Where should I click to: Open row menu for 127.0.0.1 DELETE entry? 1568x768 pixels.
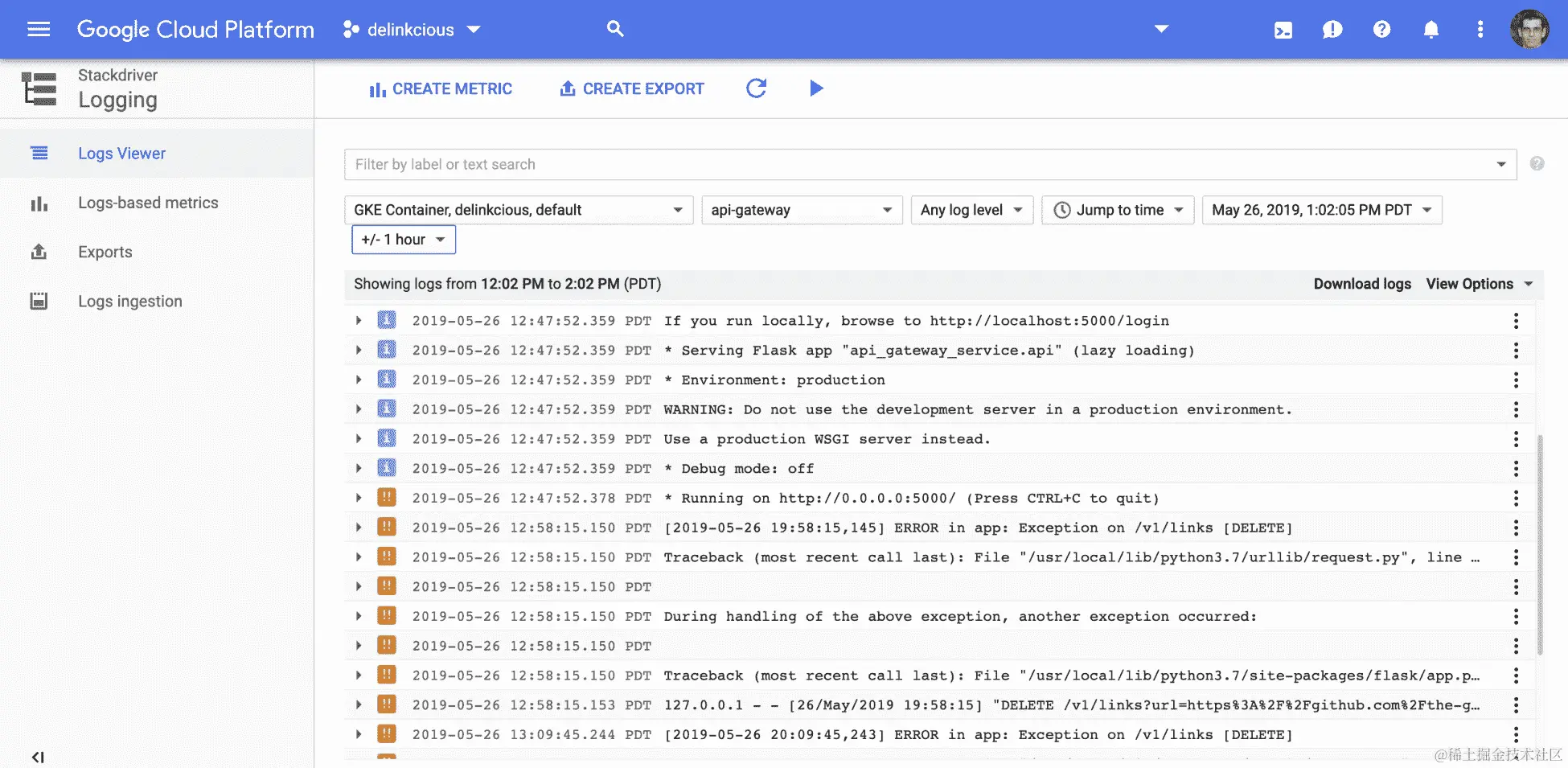[x=1516, y=705]
